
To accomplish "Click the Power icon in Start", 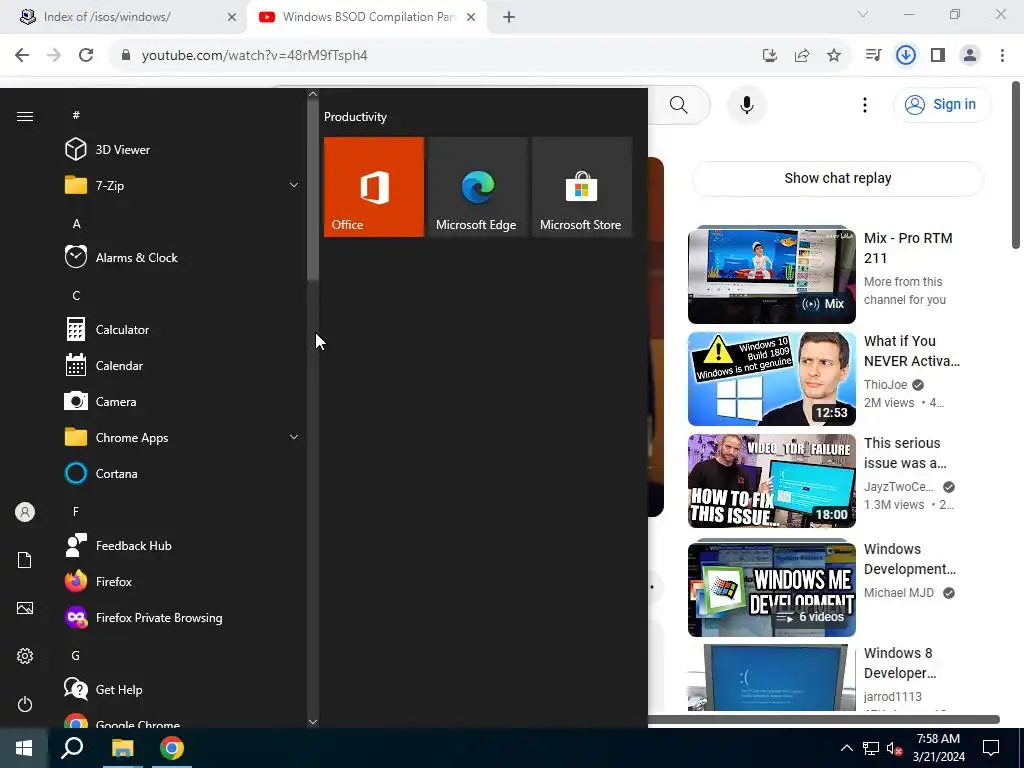I will click(x=25, y=704).
